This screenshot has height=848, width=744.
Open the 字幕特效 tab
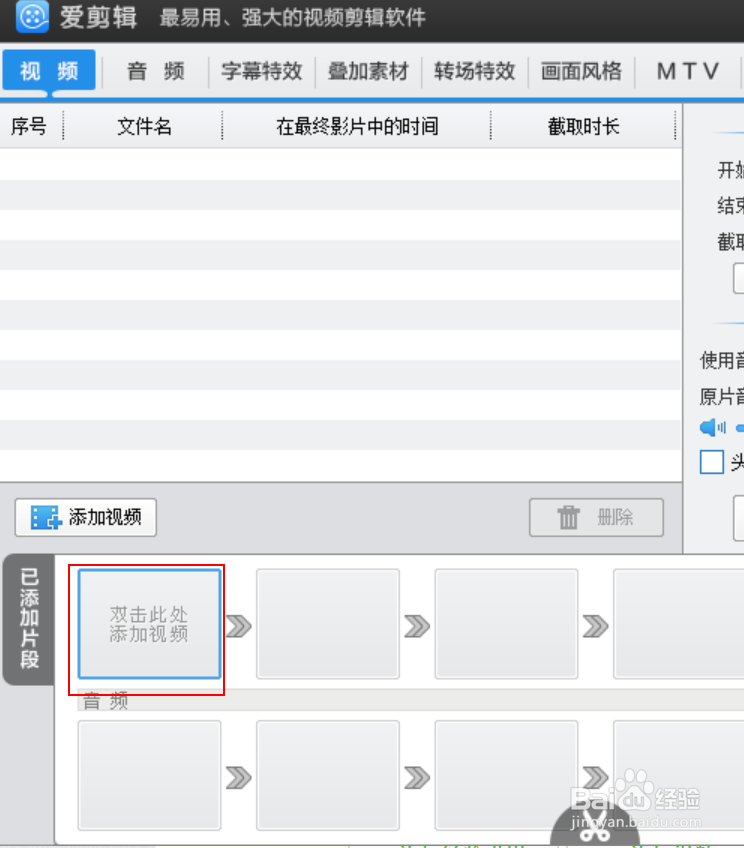(x=262, y=71)
